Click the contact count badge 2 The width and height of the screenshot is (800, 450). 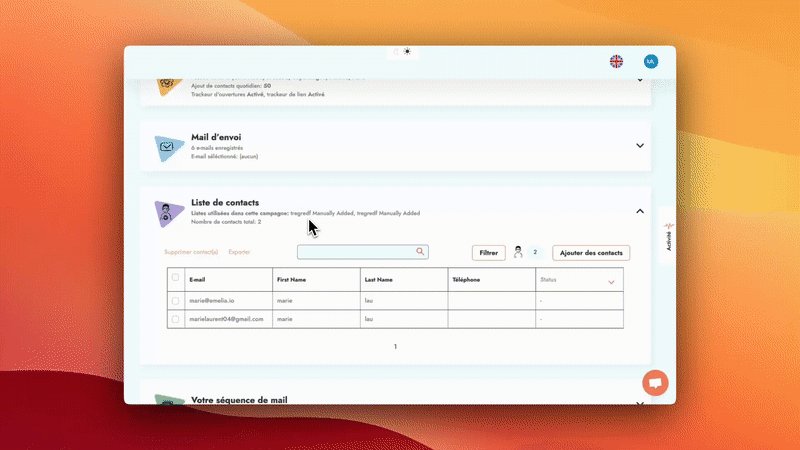535,252
